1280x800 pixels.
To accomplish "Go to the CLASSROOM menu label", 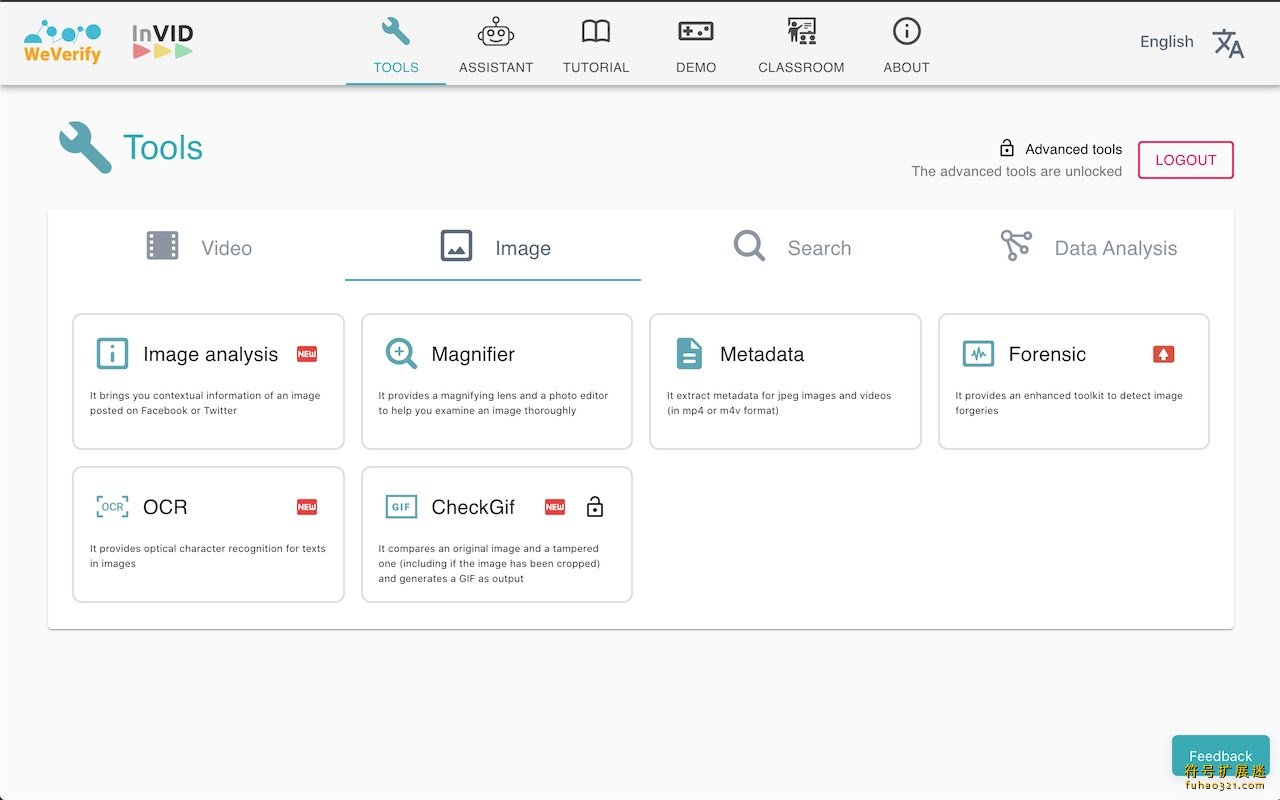I will (801, 67).
